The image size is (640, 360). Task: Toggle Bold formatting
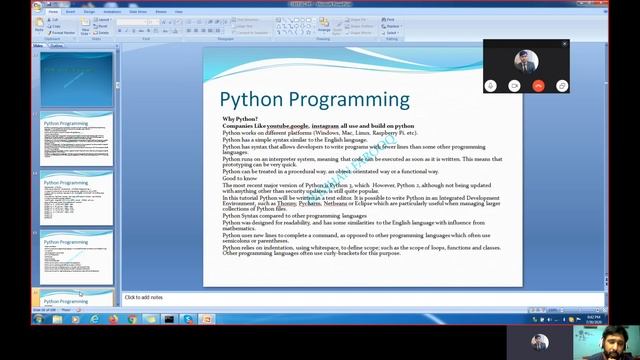pyautogui.click(x=120, y=31)
